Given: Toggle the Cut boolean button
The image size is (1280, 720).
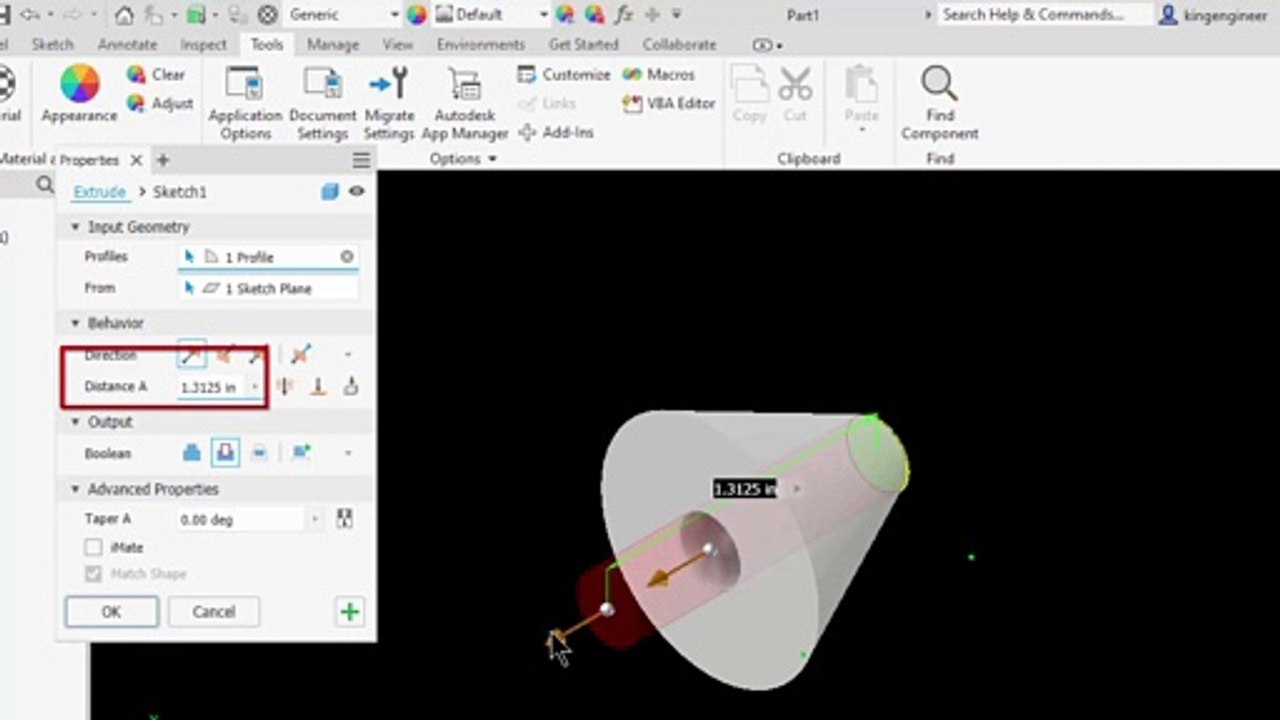Looking at the screenshot, I should [x=225, y=453].
